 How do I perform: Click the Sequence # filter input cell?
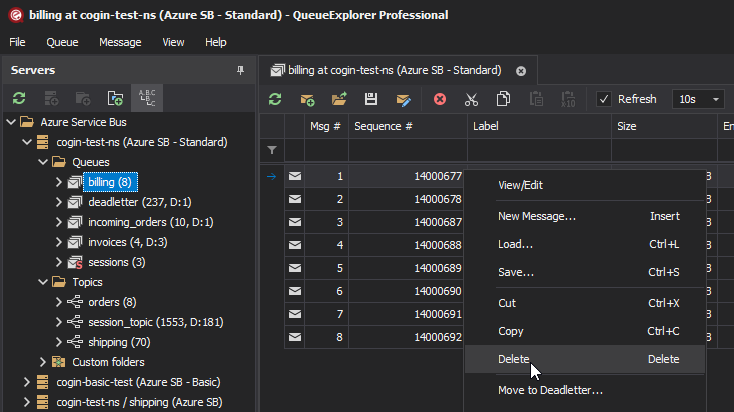pos(408,150)
